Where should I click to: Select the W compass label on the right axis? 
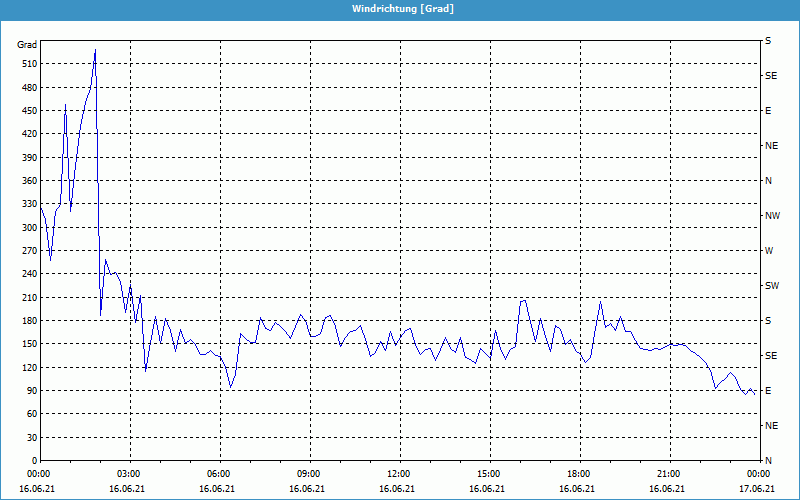(x=769, y=251)
